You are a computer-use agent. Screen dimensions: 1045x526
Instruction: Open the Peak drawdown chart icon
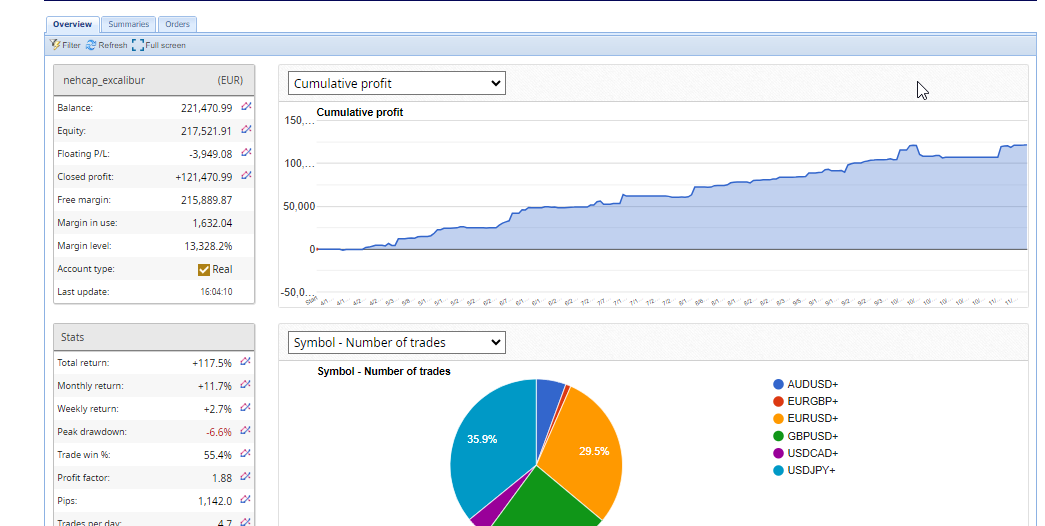tap(246, 431)
